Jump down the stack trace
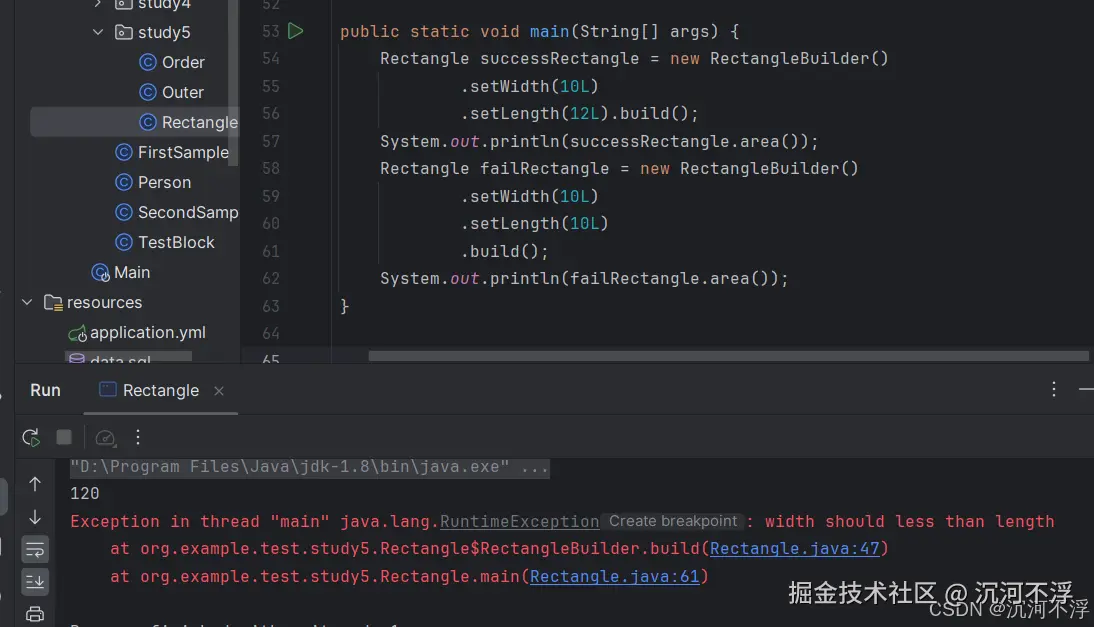 [35, 517]
